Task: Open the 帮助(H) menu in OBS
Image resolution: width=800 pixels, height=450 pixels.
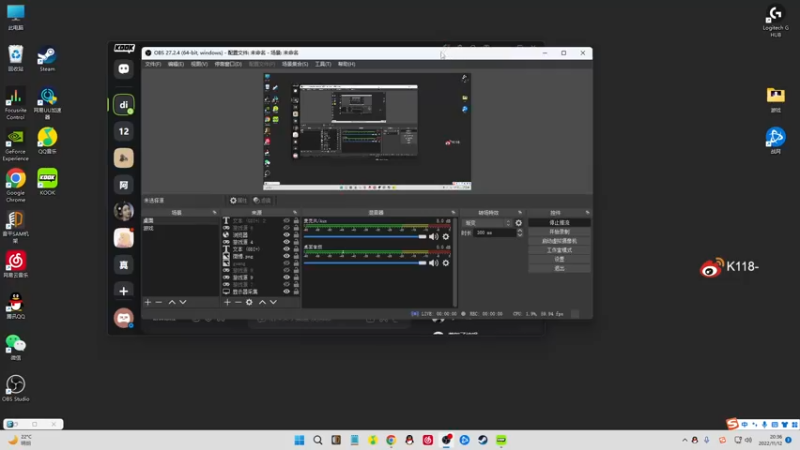Action: 346,64
